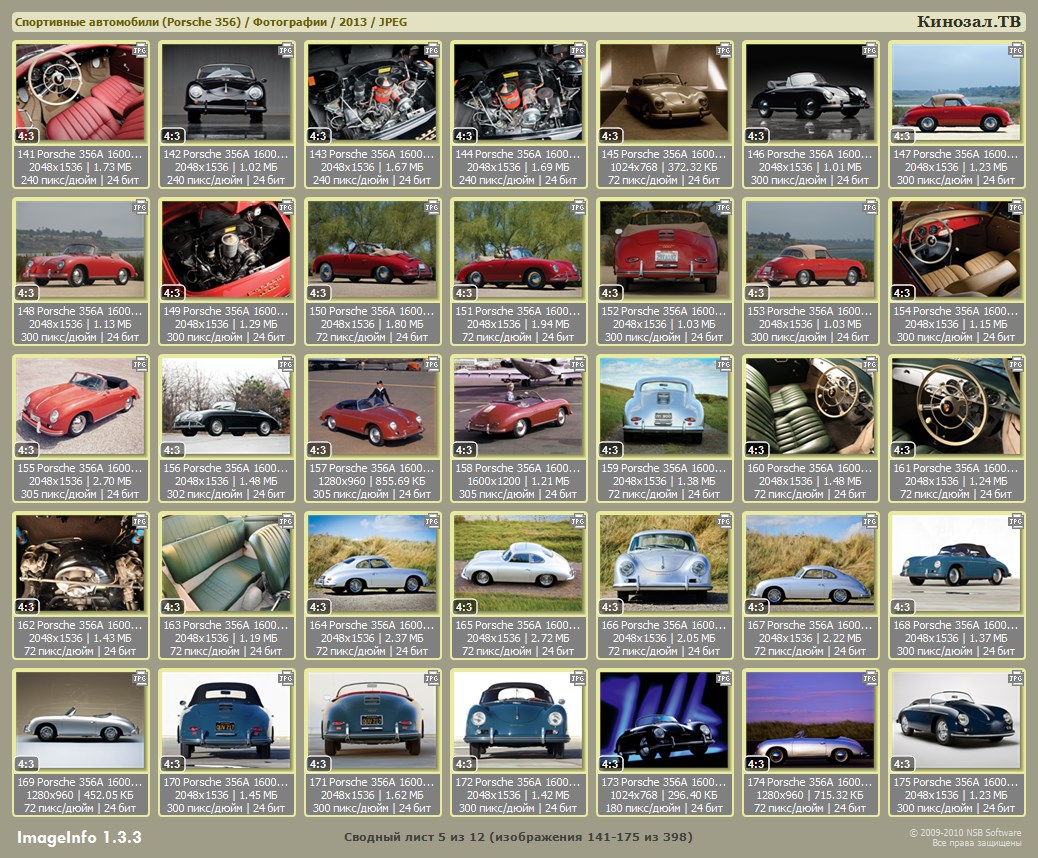Open the Кинозал.ТВ logo link
Image resolution: width=1038 pixels, height=858 pixels.
point(969,22)
